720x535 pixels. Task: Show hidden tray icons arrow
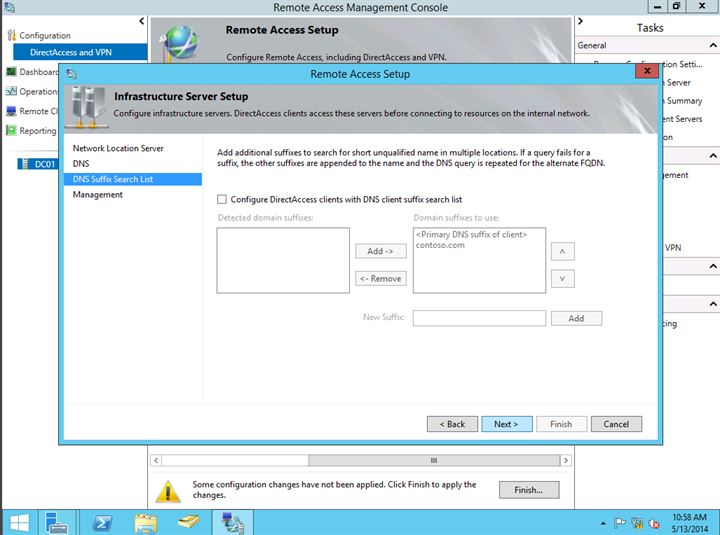[x=603, y=523]
